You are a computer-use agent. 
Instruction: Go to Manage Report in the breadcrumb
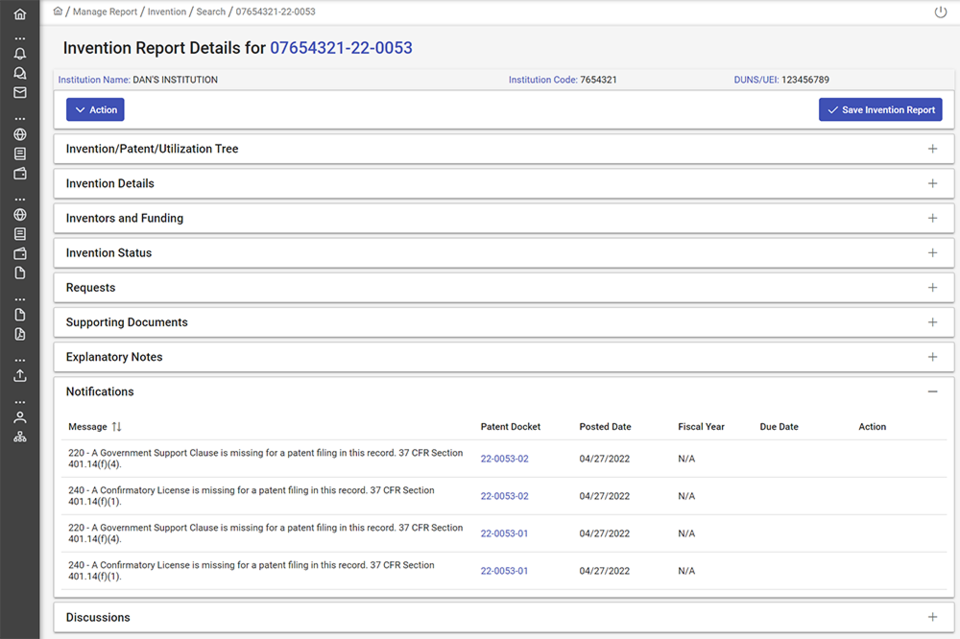point(105,12)
